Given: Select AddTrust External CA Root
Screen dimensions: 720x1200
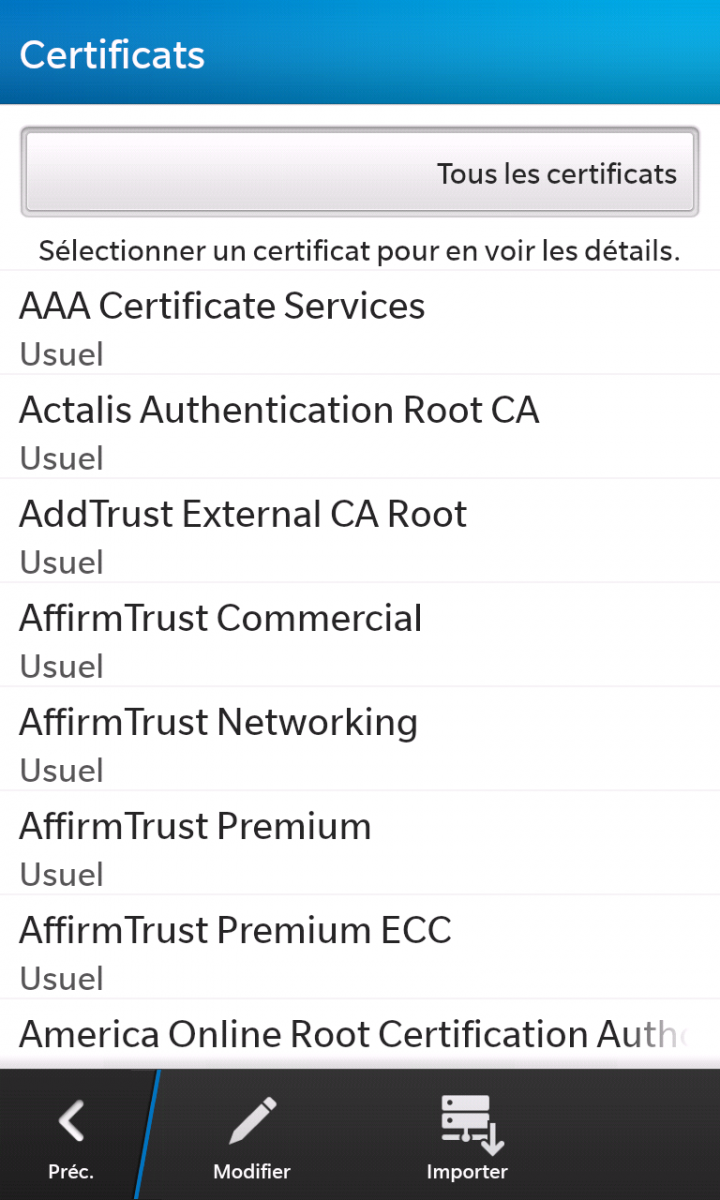Looking at the screenshot, I should pos(360,531).
